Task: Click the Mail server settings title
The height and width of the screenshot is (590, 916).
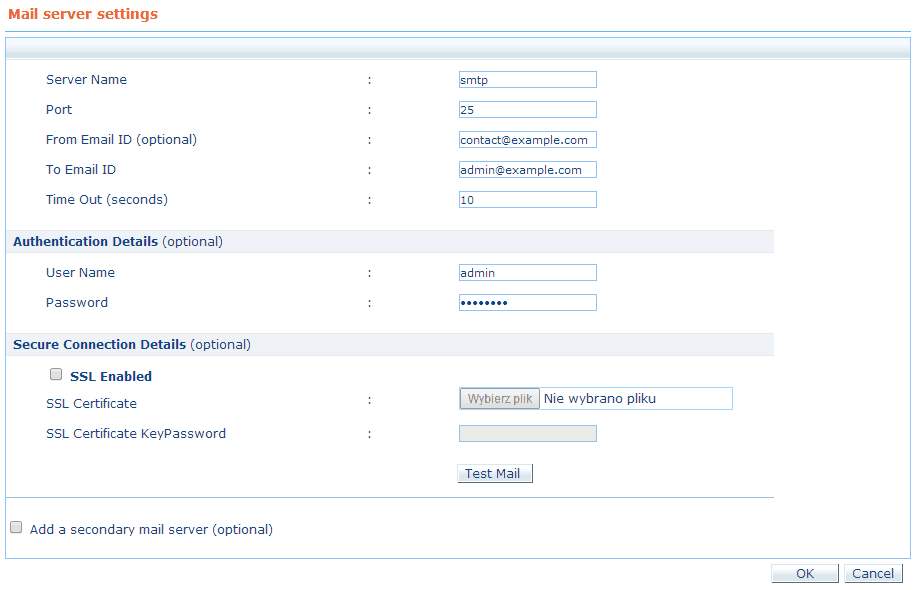Action: click(x=83, y=14)
